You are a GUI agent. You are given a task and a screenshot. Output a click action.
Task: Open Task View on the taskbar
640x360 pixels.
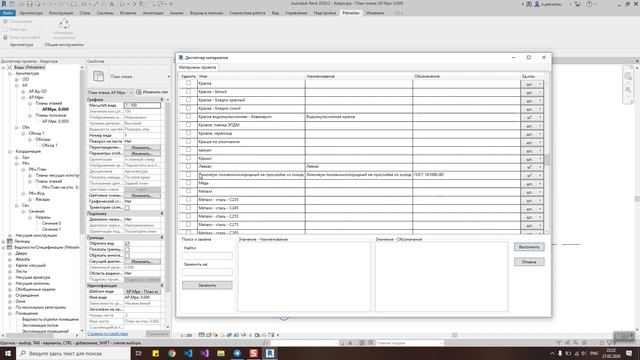(x=138, y=353)
